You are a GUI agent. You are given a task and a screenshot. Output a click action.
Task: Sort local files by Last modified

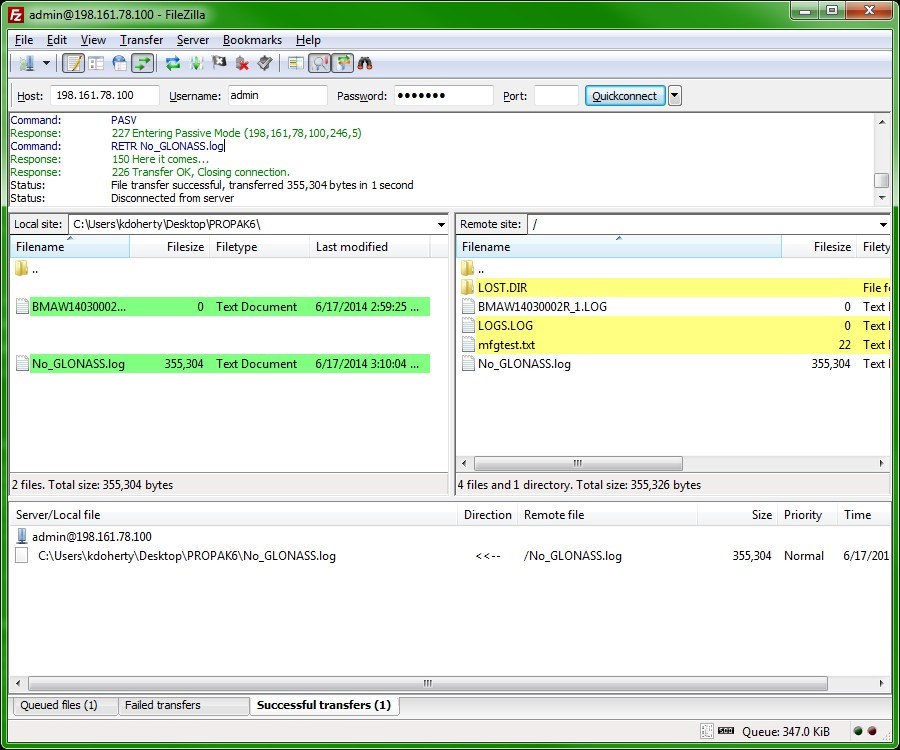point(370,247)
